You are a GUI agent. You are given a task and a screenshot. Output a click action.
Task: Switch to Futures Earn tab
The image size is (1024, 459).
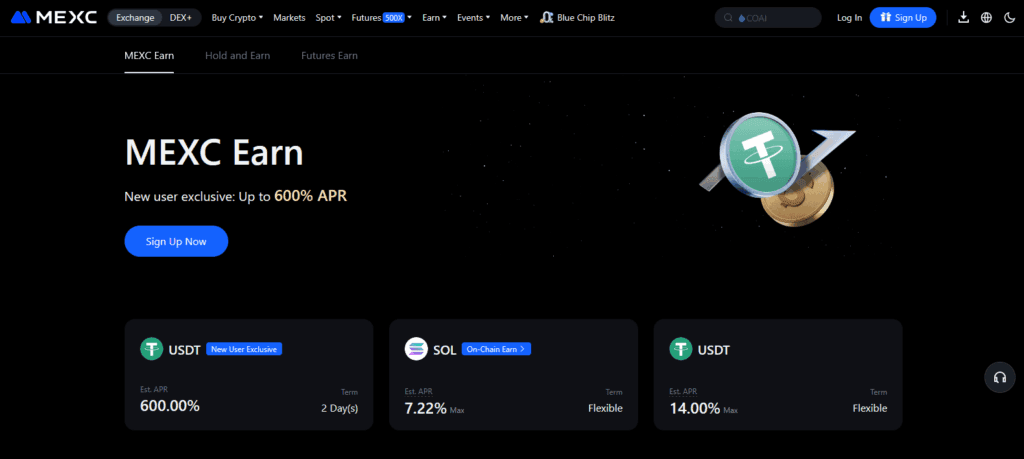[329, 55]
